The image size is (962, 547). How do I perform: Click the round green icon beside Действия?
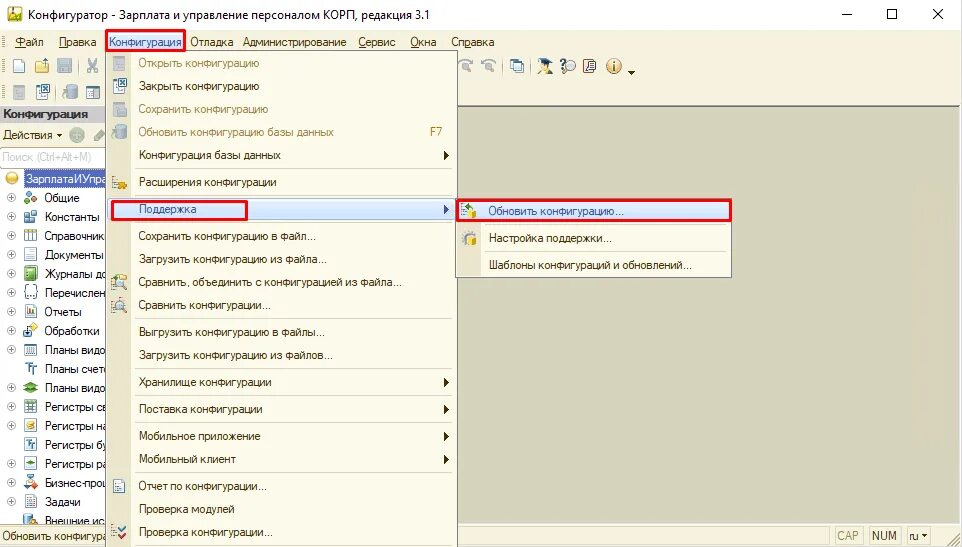pyautogui.click(x=77, y=135)
